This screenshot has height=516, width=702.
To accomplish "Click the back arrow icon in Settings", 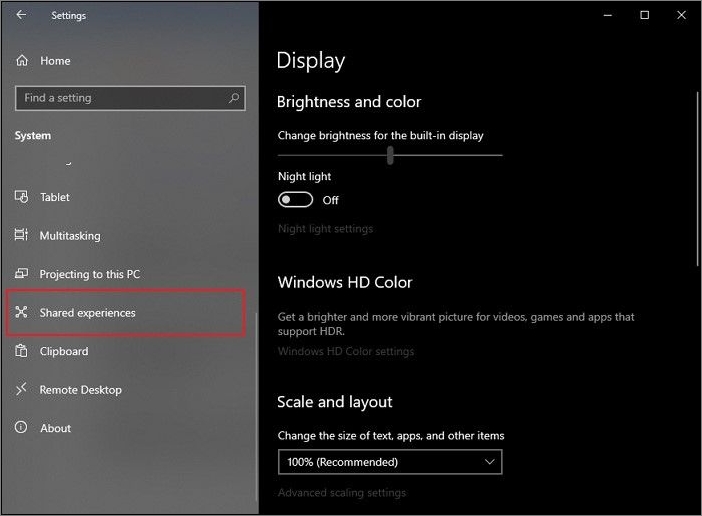I will [22, 15].
